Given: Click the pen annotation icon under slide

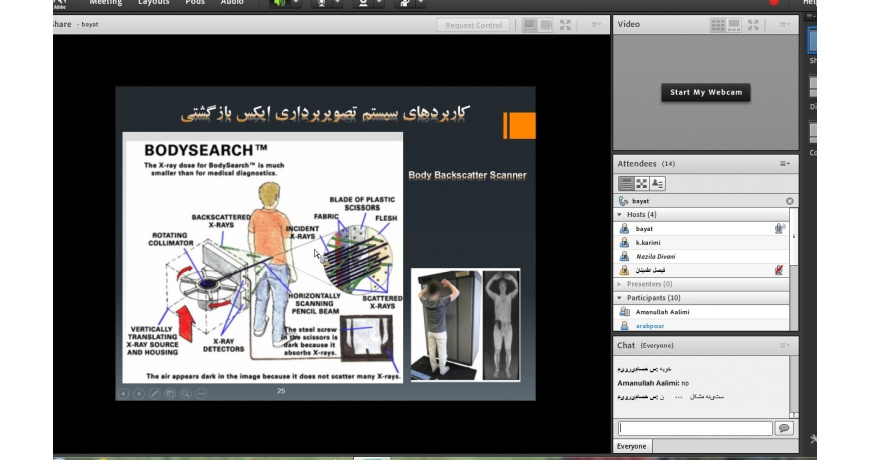Looking at the screenshot, I should tap(155, 393).
